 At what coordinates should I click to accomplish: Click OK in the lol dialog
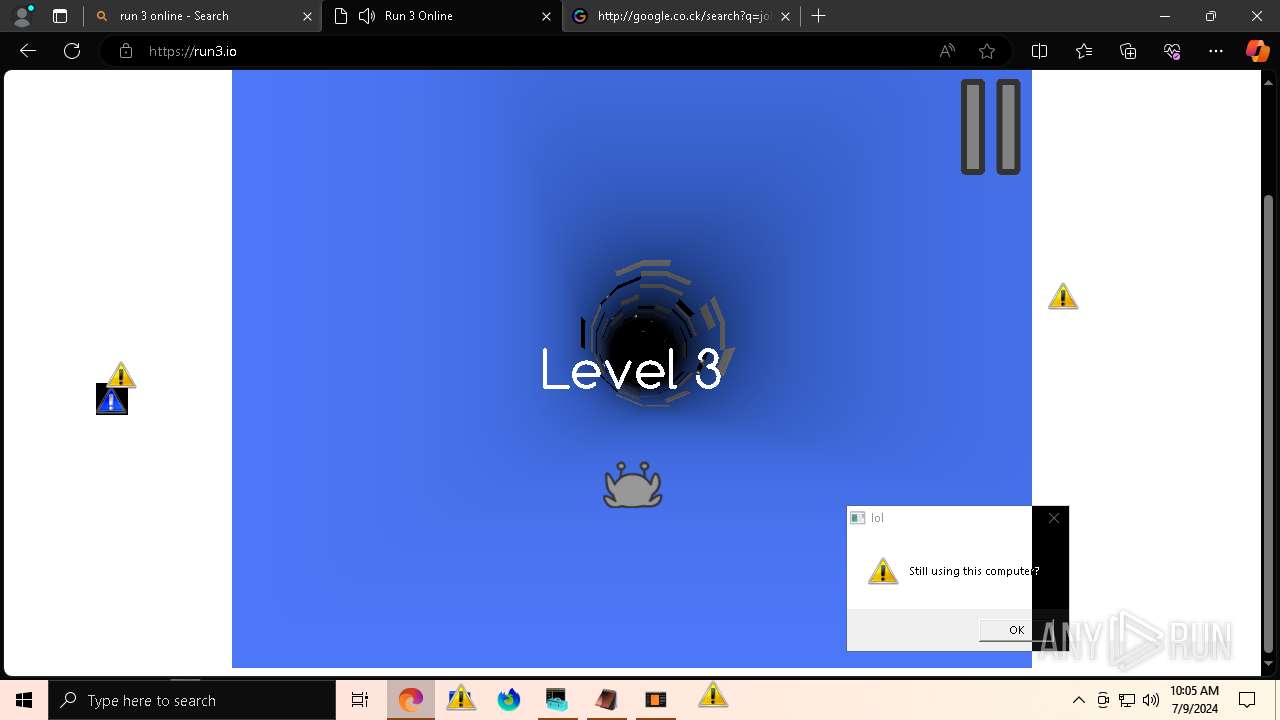point(1016,629)
